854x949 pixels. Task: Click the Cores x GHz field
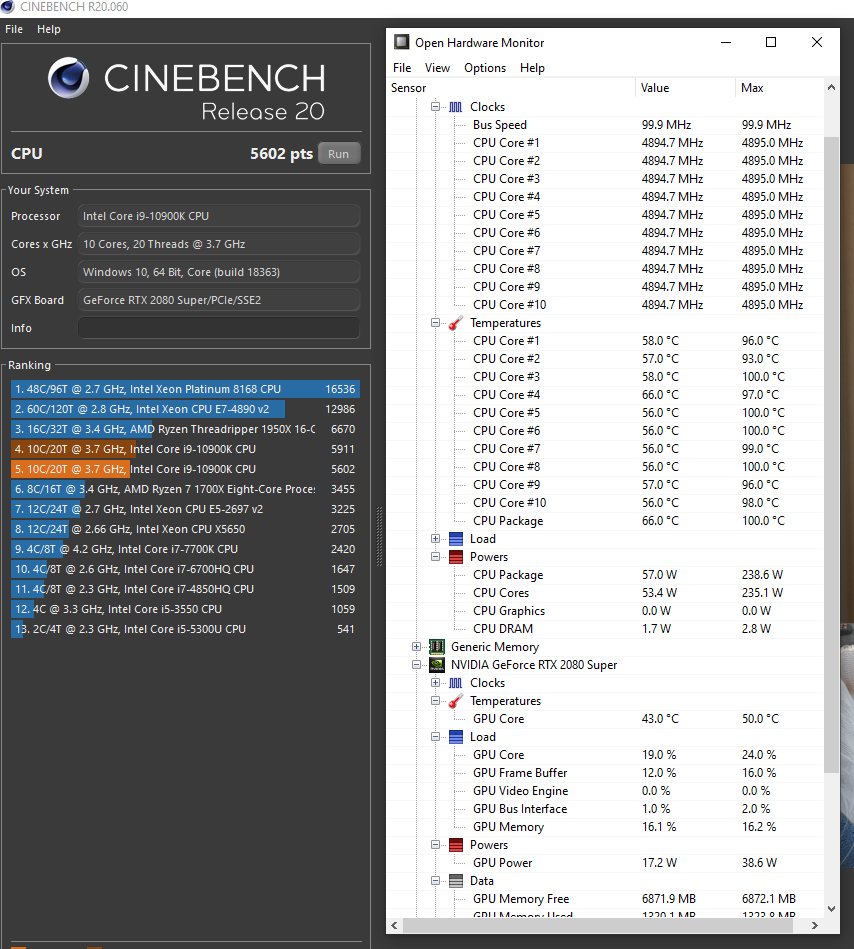[218, 244]
